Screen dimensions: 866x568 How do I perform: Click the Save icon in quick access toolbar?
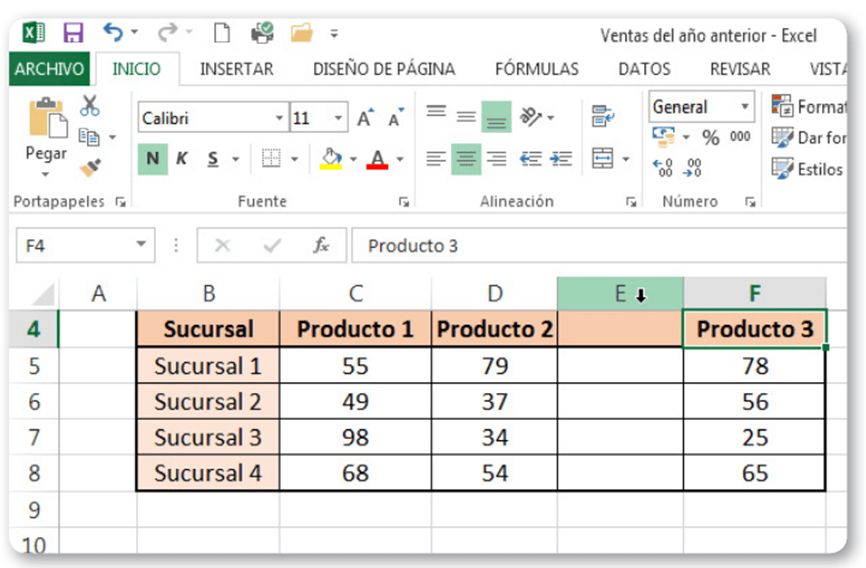point(73,33)
